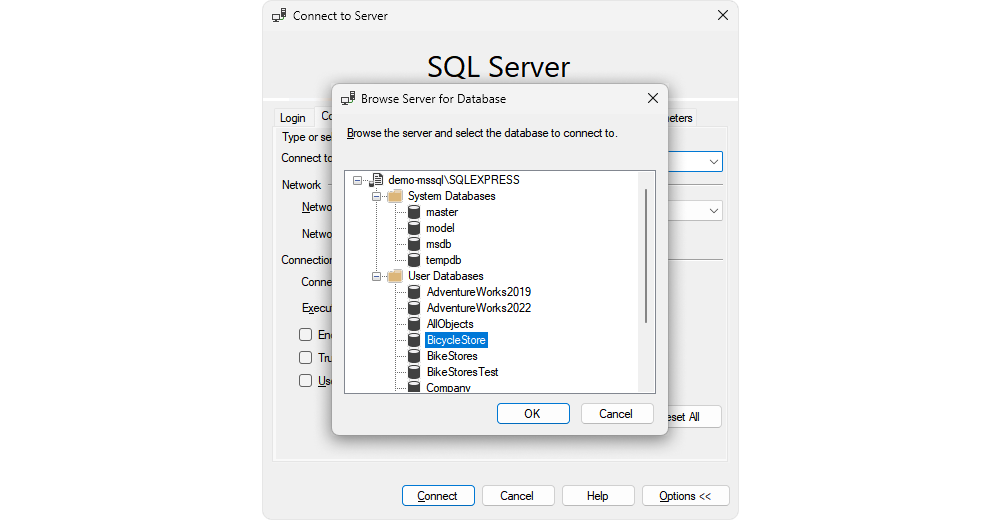The height and width of the screenshot is (520, 1000).
Task: Click the master database cylinder icon
Action: (x=414, y=212)
